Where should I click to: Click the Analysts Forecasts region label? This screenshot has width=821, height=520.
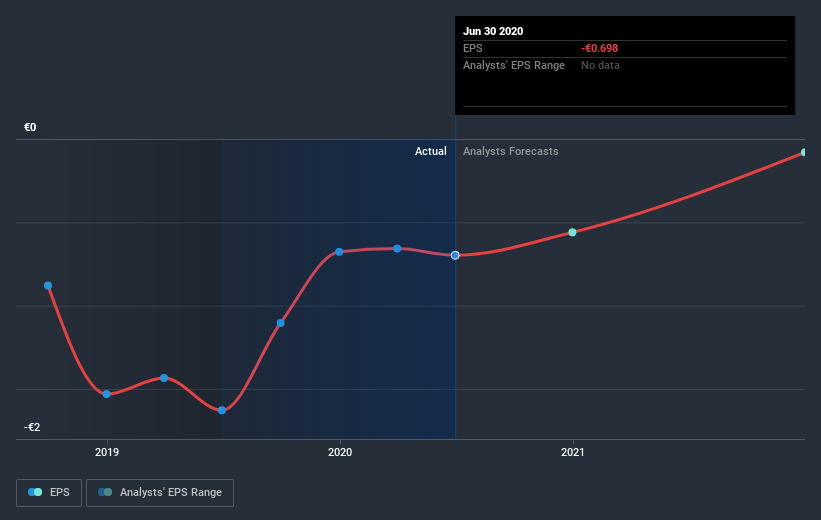point(511,151)
